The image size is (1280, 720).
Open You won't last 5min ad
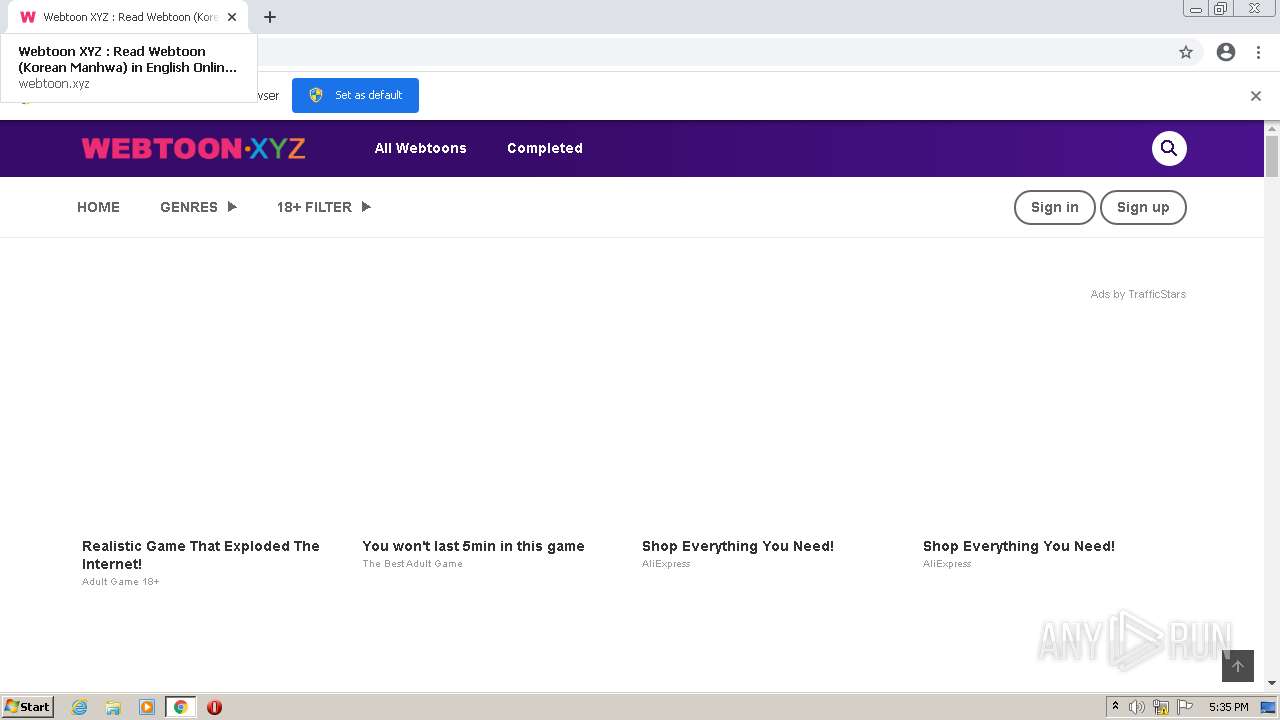coord(473,546)
